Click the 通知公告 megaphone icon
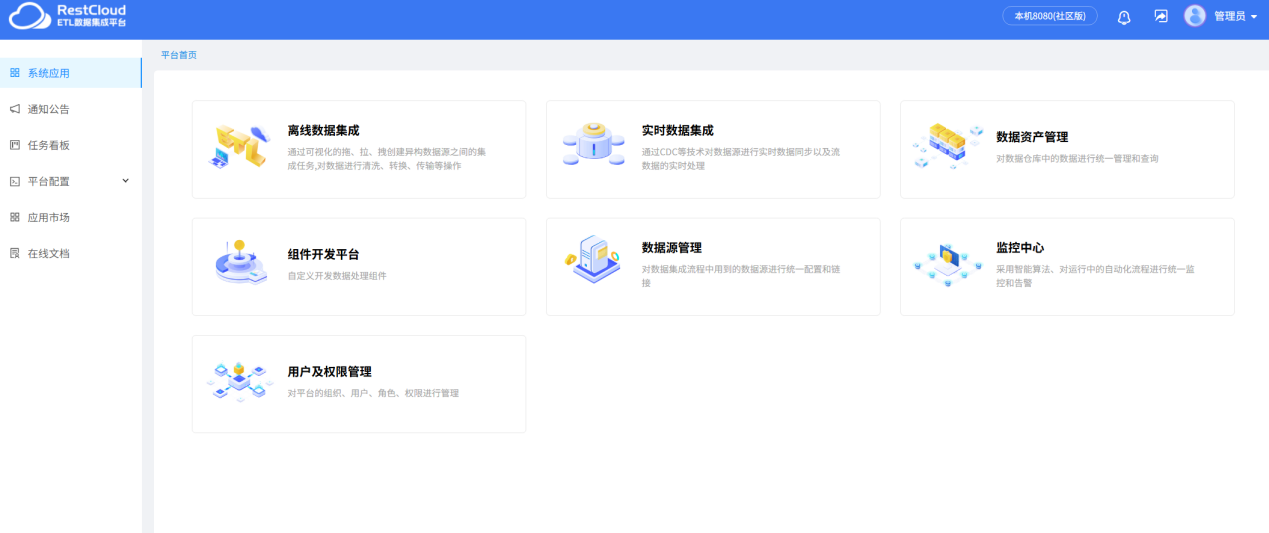Viewport: 1269px width, 533px height. coord(15,109)
